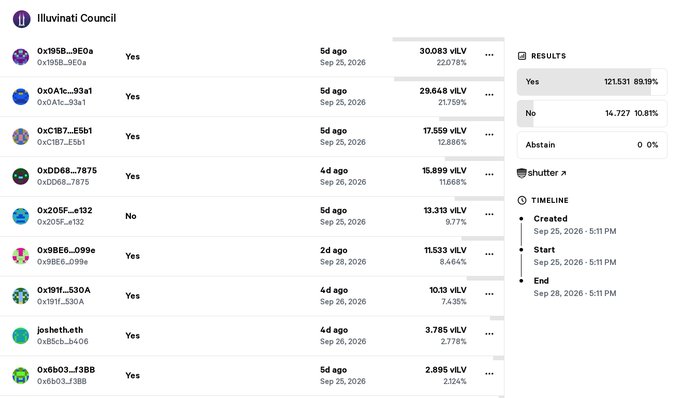The height and width of the screenshot is (398, 680).
Task: Click the Timeline clock icon
Action: [522, 200]
